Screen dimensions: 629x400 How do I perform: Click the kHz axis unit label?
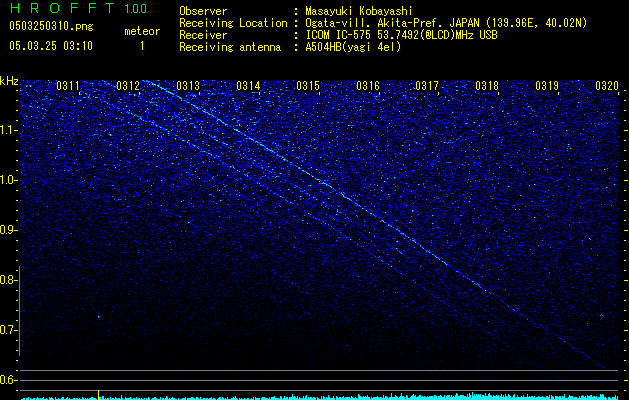[9, 81]
